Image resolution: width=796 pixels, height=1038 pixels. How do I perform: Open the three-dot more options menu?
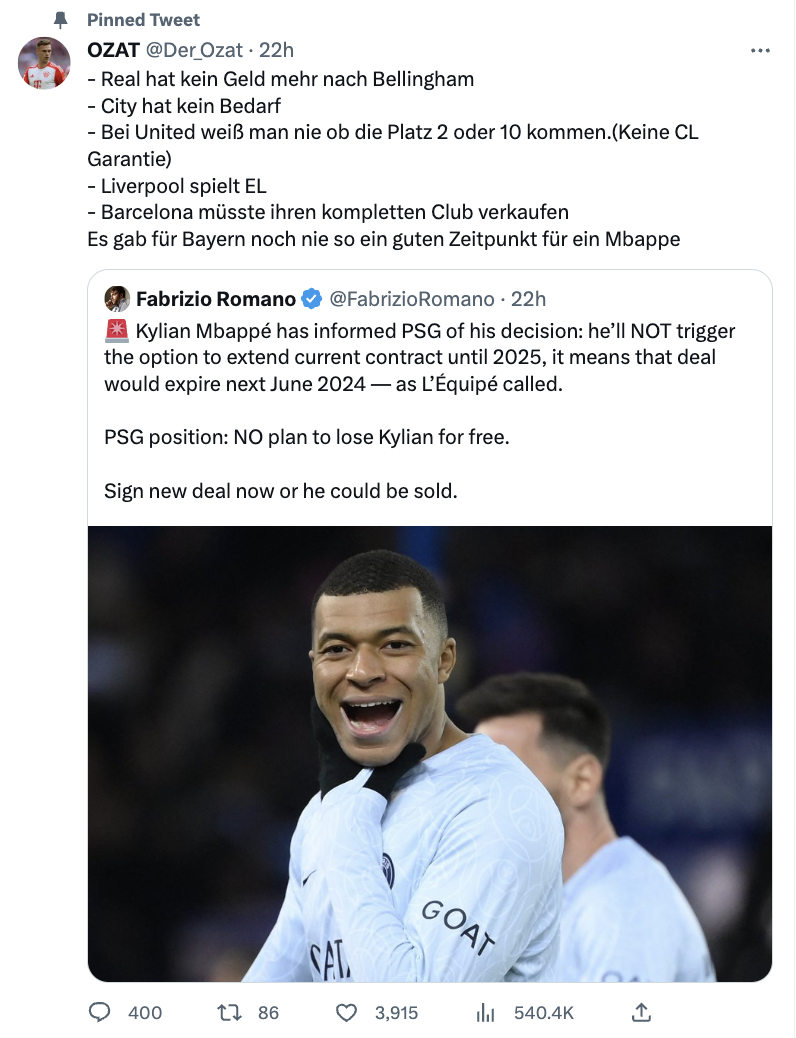[x=760, y=51]
